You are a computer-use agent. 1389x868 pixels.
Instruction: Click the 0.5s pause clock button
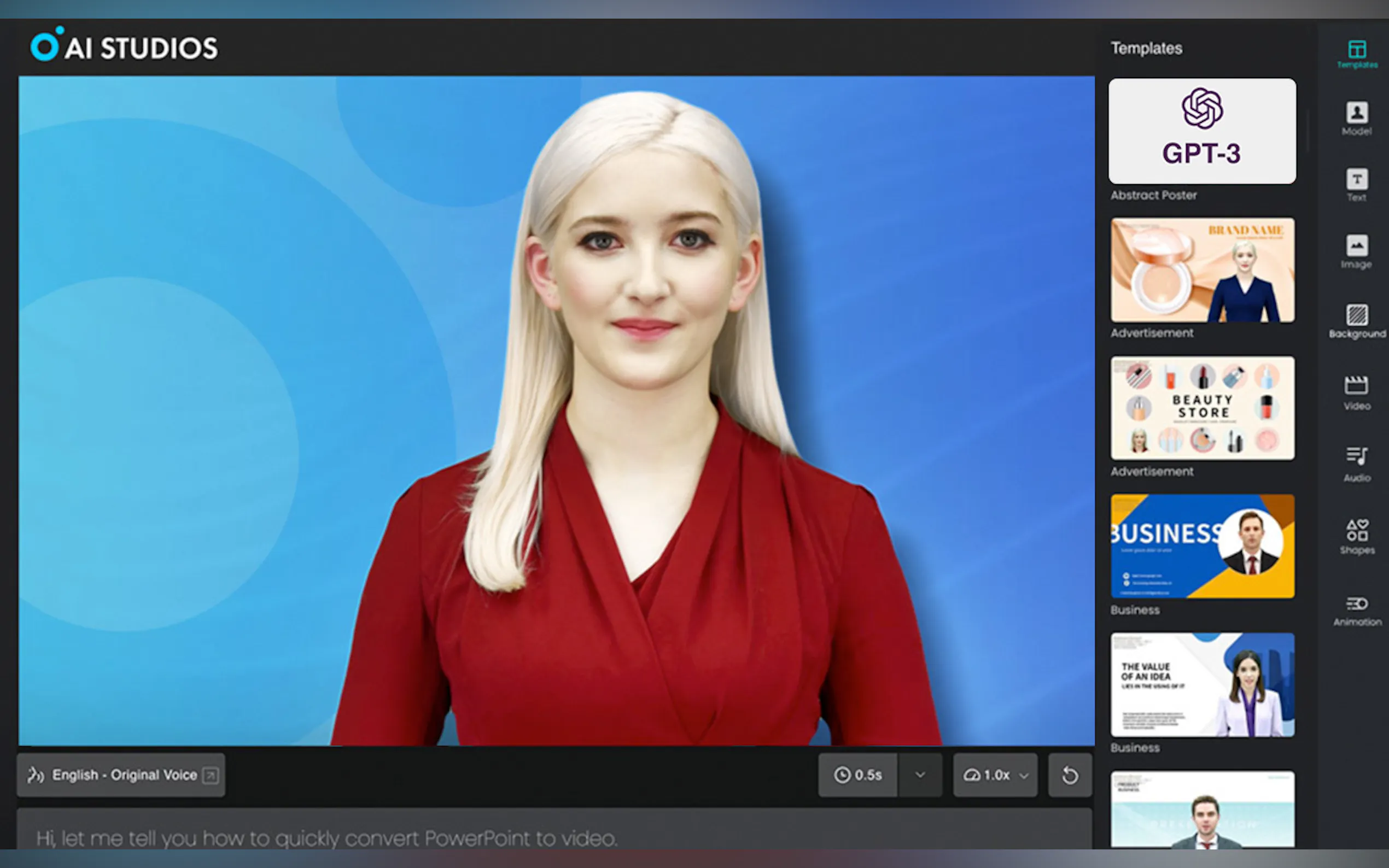(858, 775)
